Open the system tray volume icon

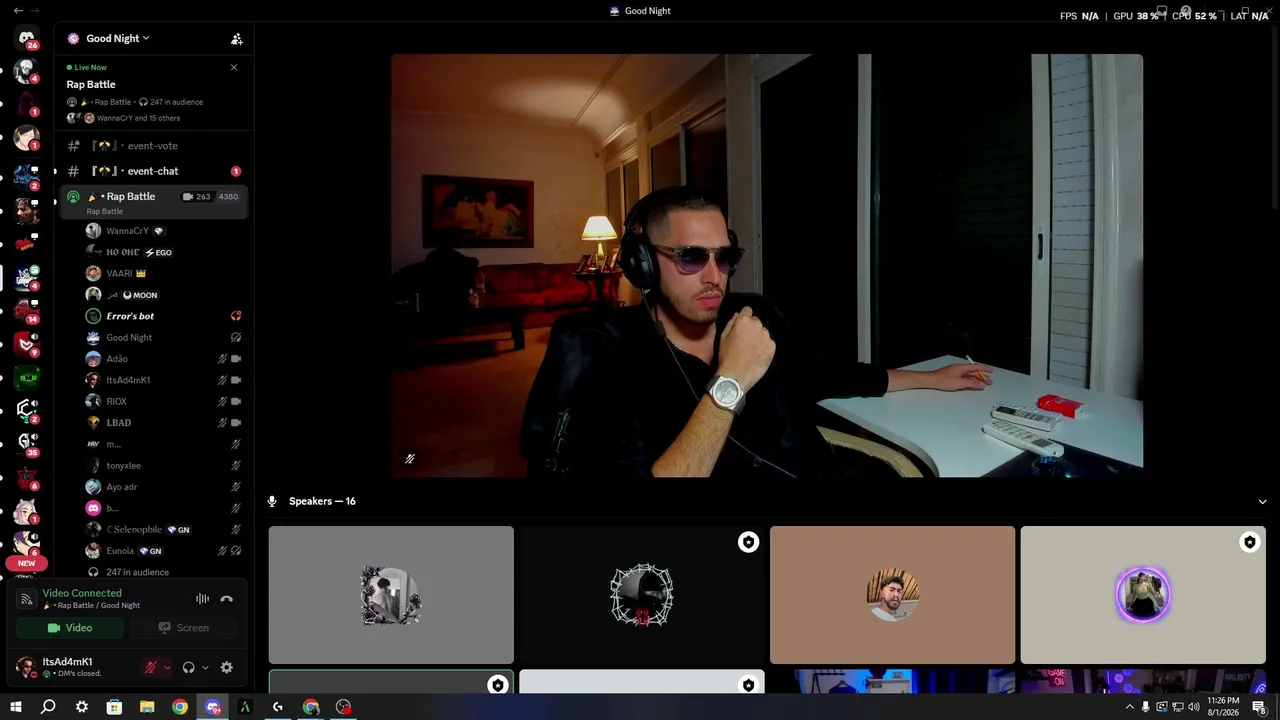tap(1193, 707)
